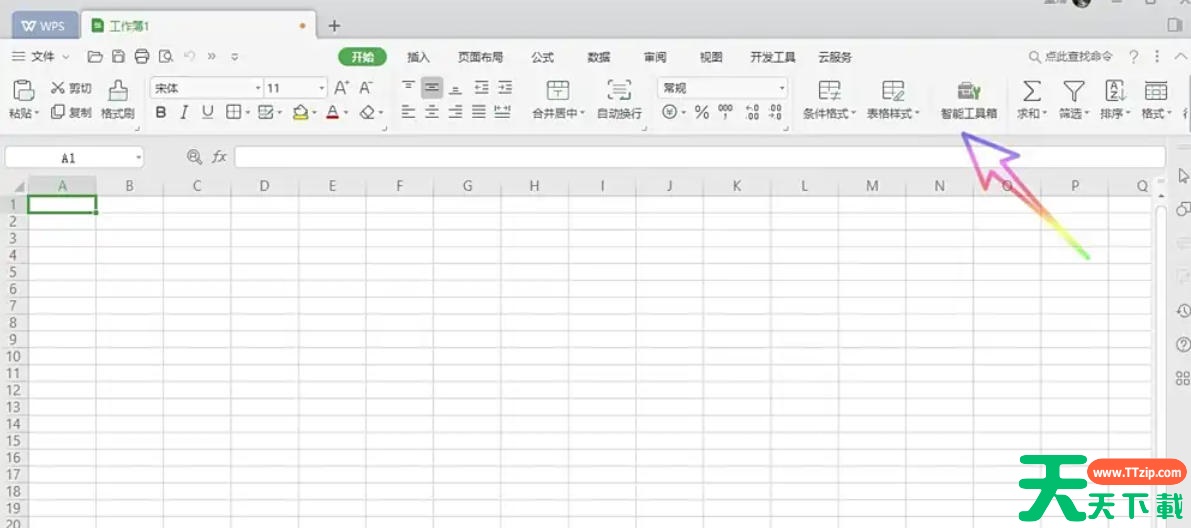Screen dimensions: 1191x528
Task: Open Table Styles 表格样式
Action: click(x=892, y=100)
